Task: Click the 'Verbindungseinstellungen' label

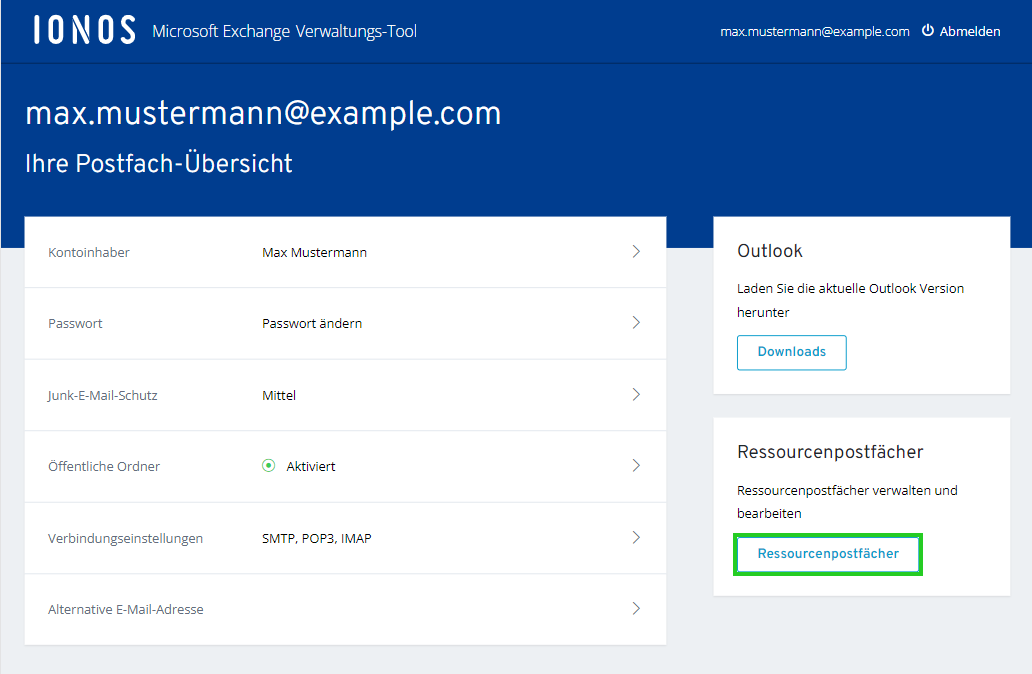Action: point(125,538)
